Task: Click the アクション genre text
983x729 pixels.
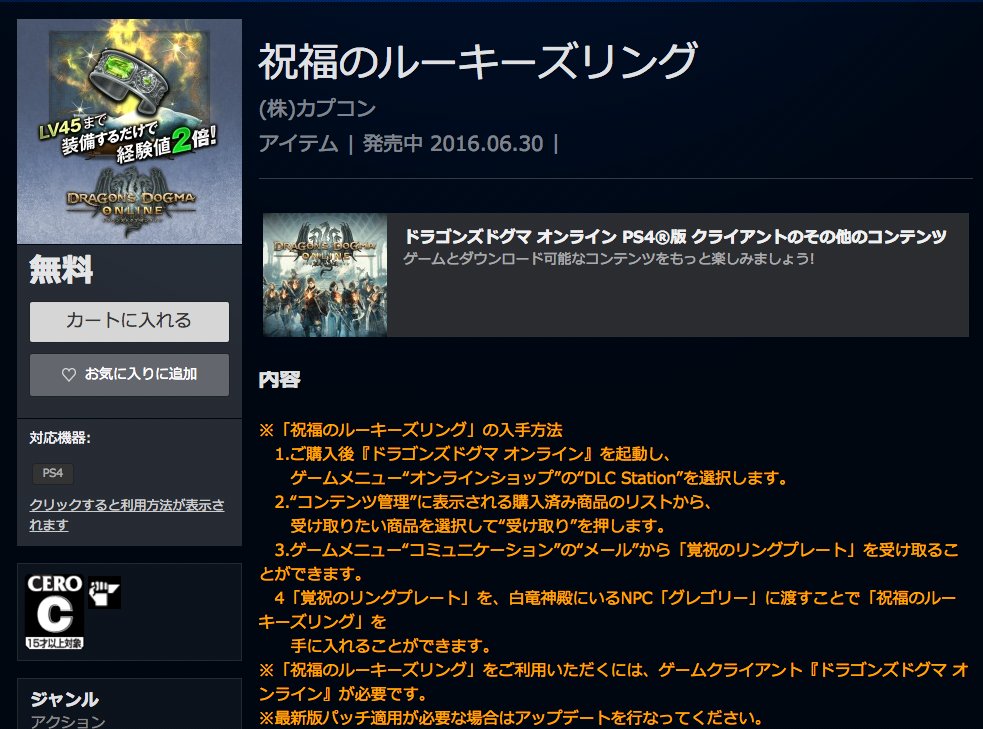Action: pyautogui.click(x=68, y=721)
